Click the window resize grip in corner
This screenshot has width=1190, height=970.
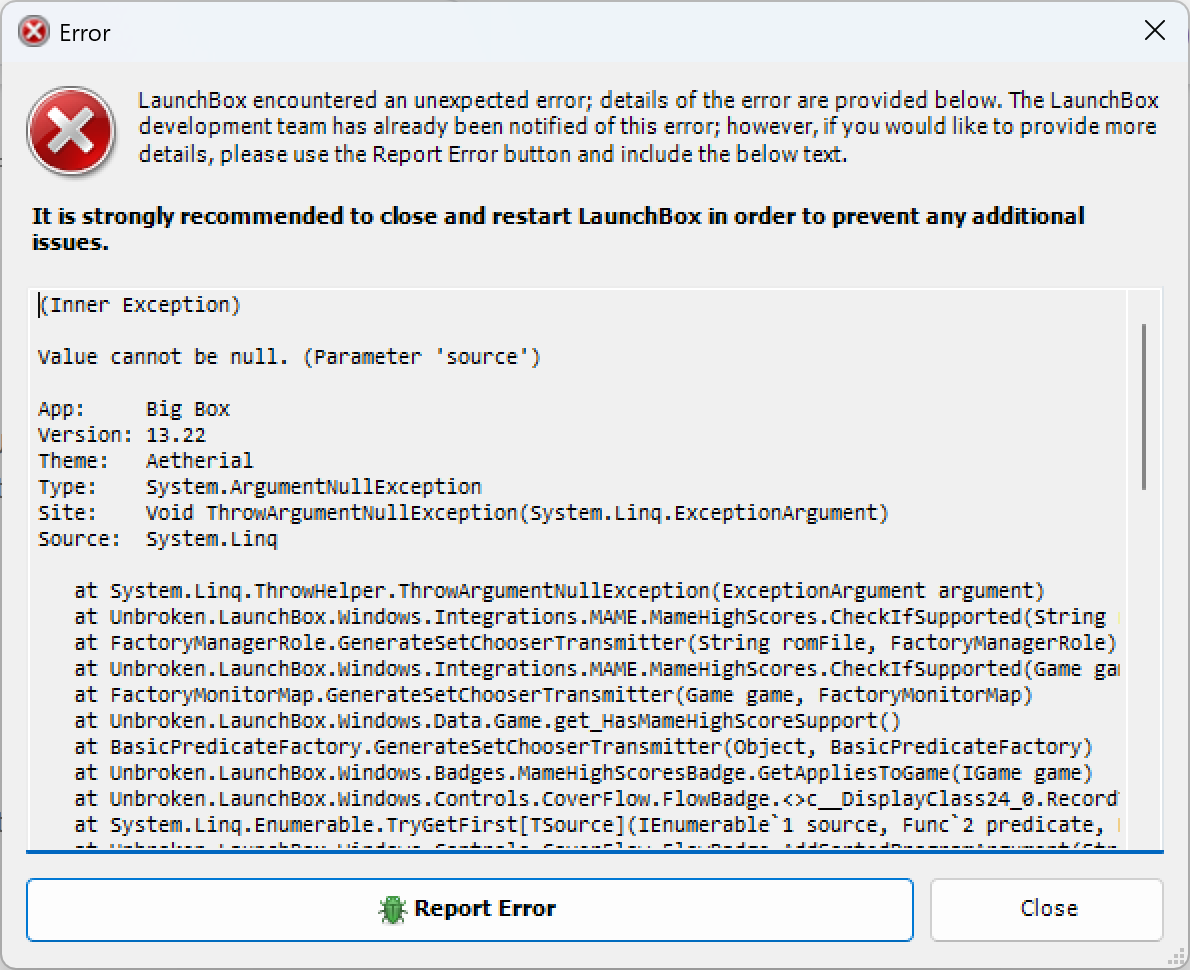[1174, 956]
